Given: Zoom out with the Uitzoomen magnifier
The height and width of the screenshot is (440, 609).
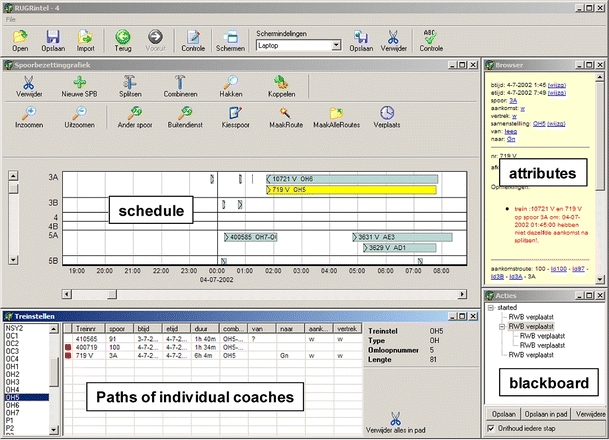Looking at the screenshot, I should [79, 113].
